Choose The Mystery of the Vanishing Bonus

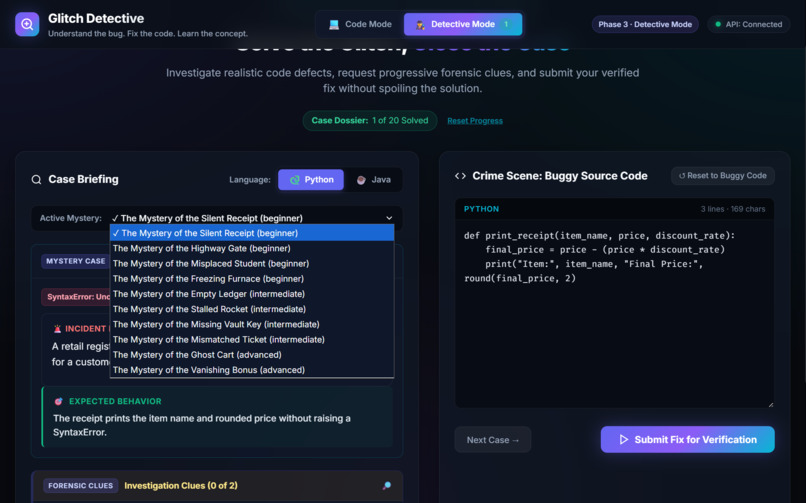click(x=252, y=370)
